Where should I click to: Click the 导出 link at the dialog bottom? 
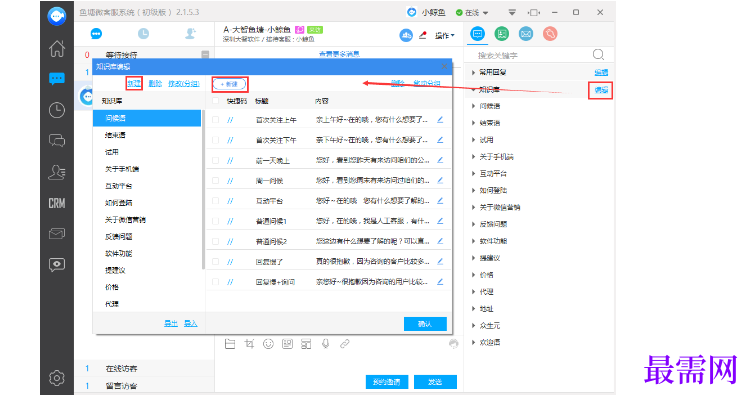click(x=171, y=323)
